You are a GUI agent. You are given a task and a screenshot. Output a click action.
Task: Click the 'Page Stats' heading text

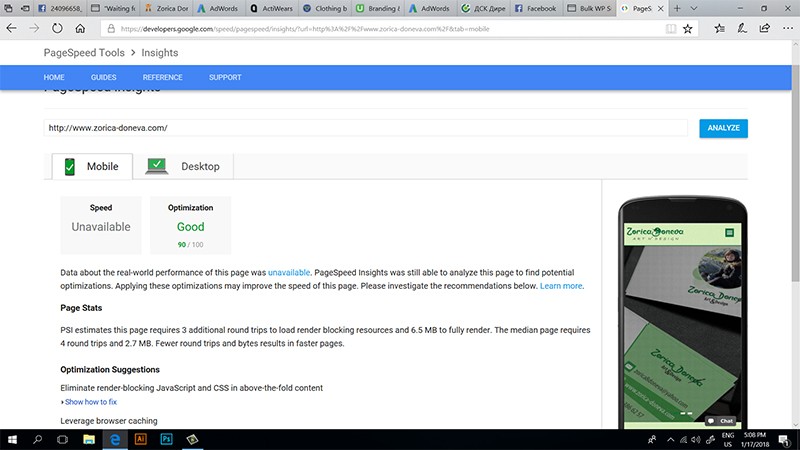click(81, 308)
